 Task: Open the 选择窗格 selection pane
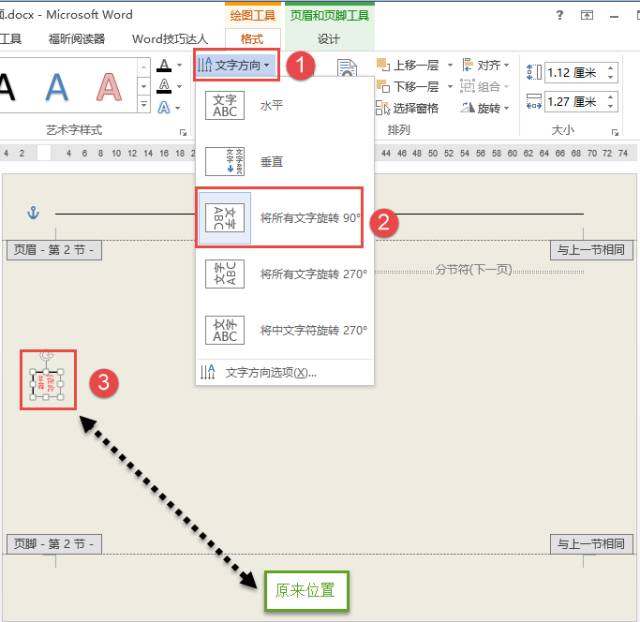(407, 108)
